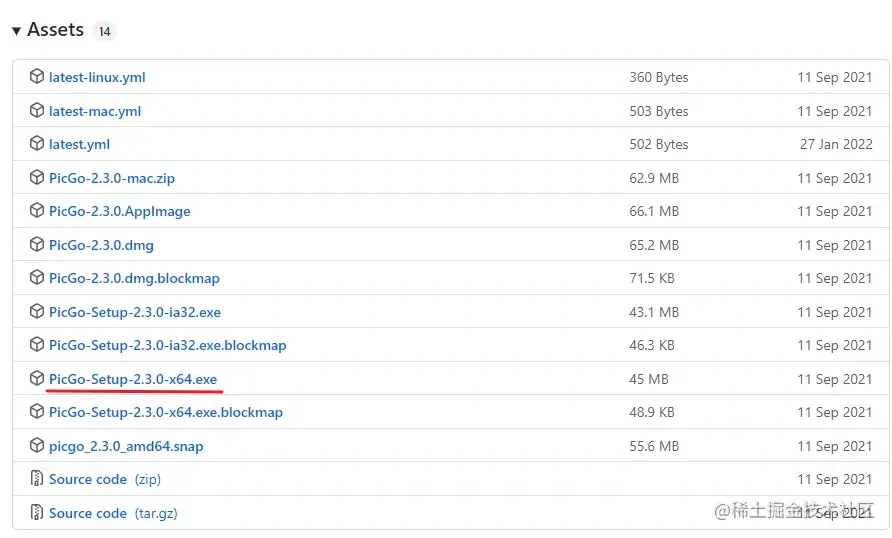Click the zip file icon beside Source code (tar.gz)
Image resolution: width=892 pixels, height=538 pixels.
pos(36,512)
